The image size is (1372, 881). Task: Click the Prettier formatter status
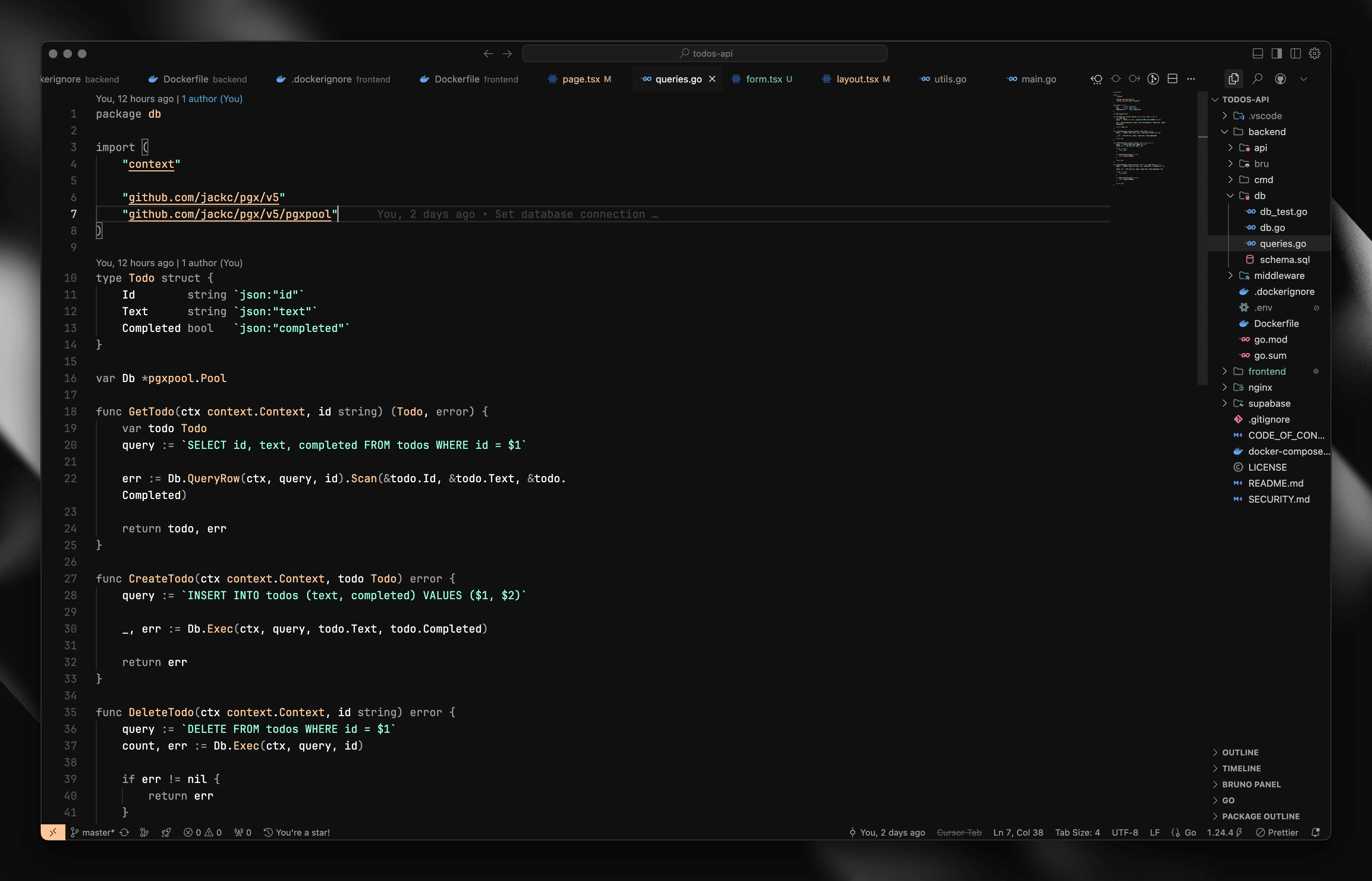coord(1277,832)
